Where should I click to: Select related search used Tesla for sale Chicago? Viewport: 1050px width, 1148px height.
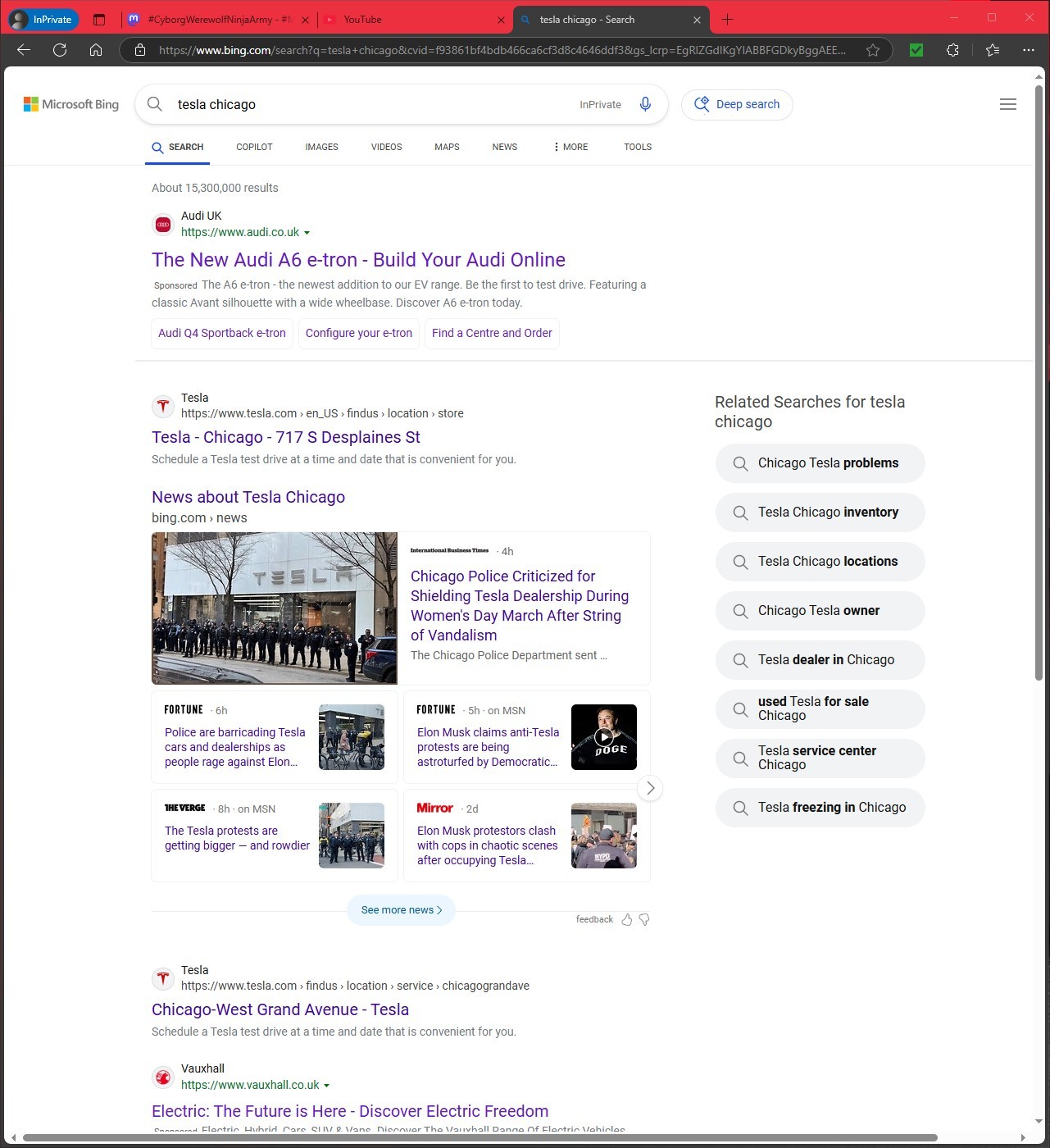click(x=820, y=709)
